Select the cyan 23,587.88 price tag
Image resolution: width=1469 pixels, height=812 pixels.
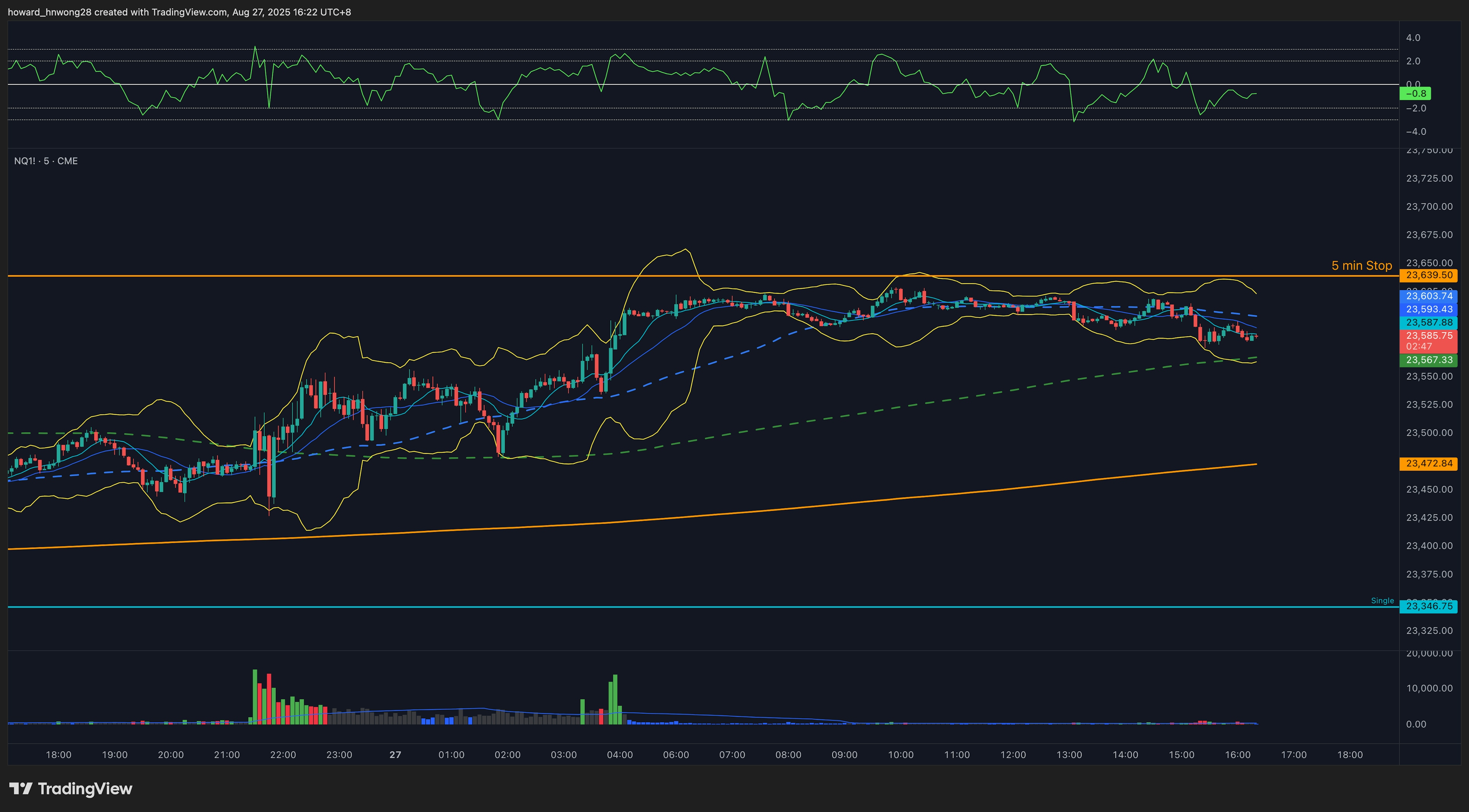pyautogui.click(x=1429, y=323)
